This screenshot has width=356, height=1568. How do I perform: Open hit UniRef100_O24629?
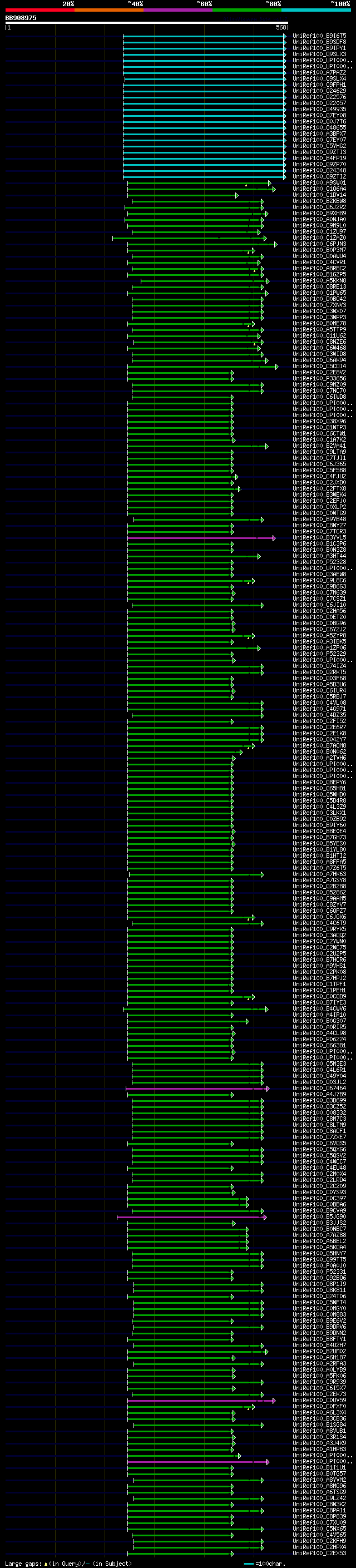(319, 91)
